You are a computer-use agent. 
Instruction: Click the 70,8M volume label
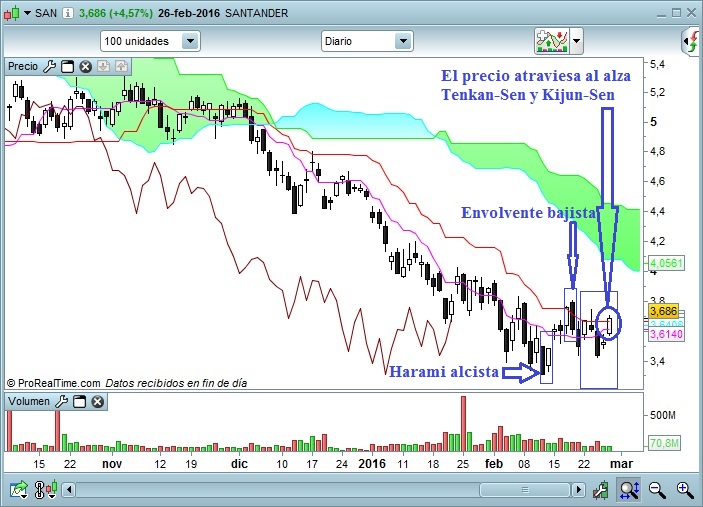coord(664,443)
